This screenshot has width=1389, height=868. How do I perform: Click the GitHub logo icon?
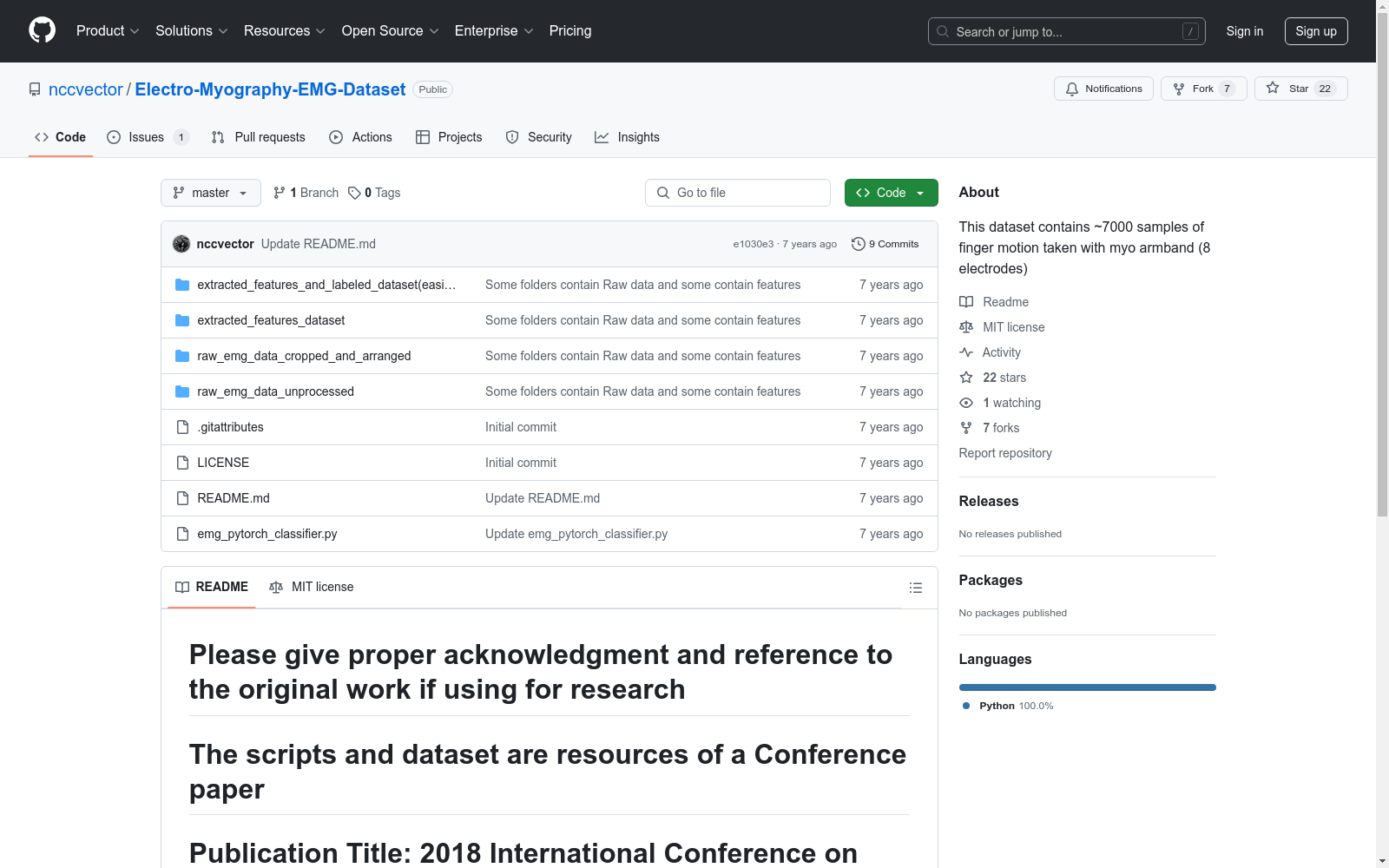point(42,30)
